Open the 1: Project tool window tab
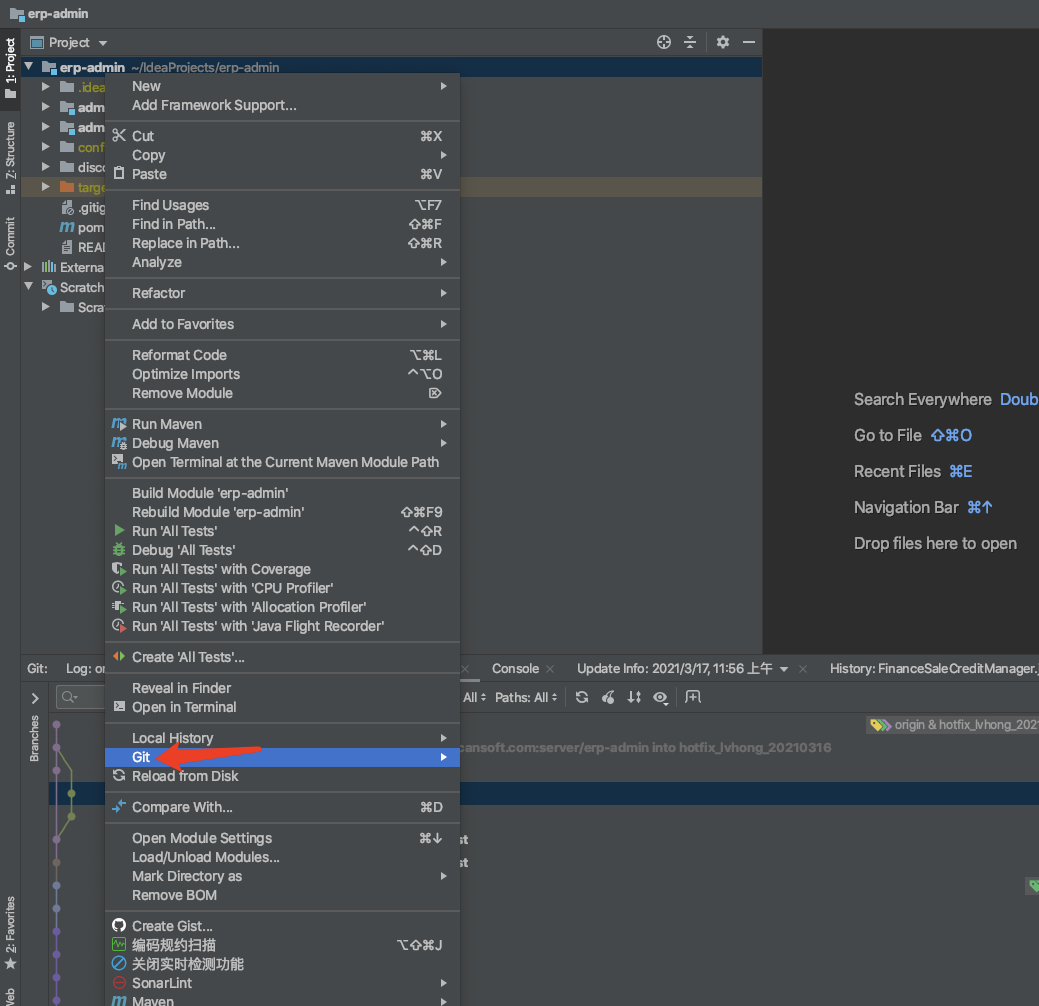The image size is (1039, 1006). coord(10,67)
